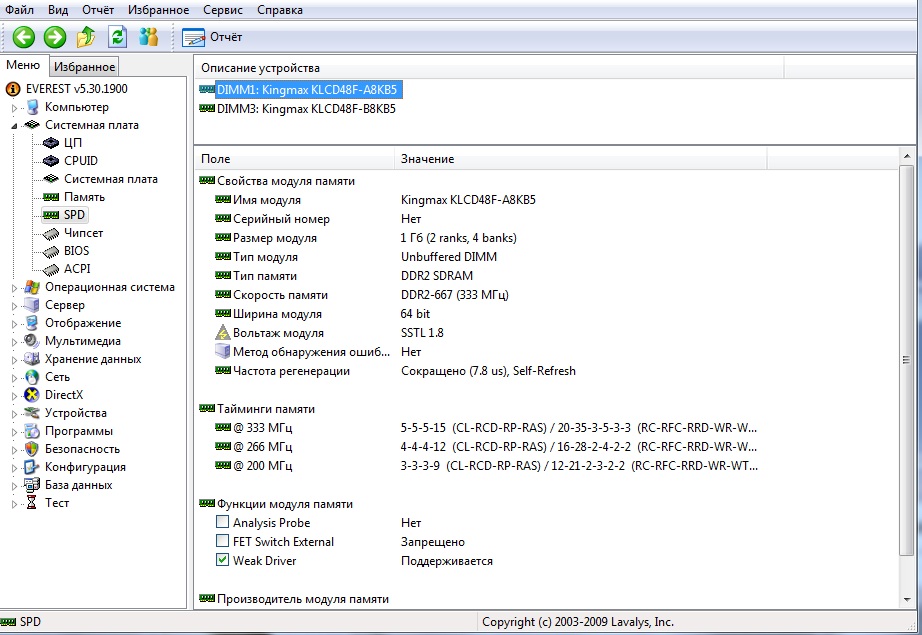Click the Компьютер icon in tree
Viewport: 922px width, 635px height.
[x=33, y=107]
